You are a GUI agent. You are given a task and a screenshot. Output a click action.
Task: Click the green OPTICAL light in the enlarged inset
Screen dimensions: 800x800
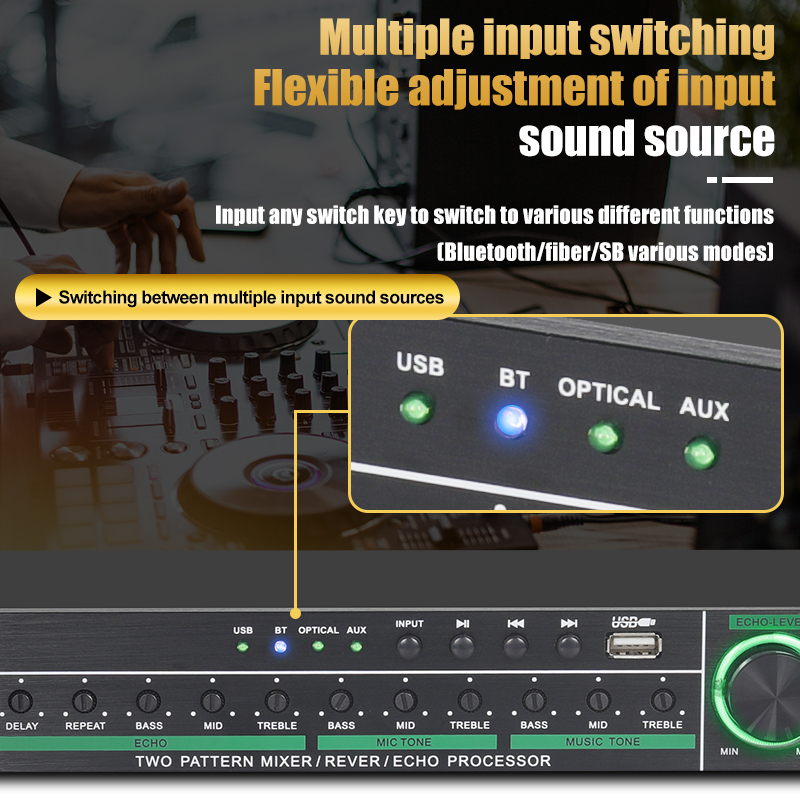pos(605,437)
